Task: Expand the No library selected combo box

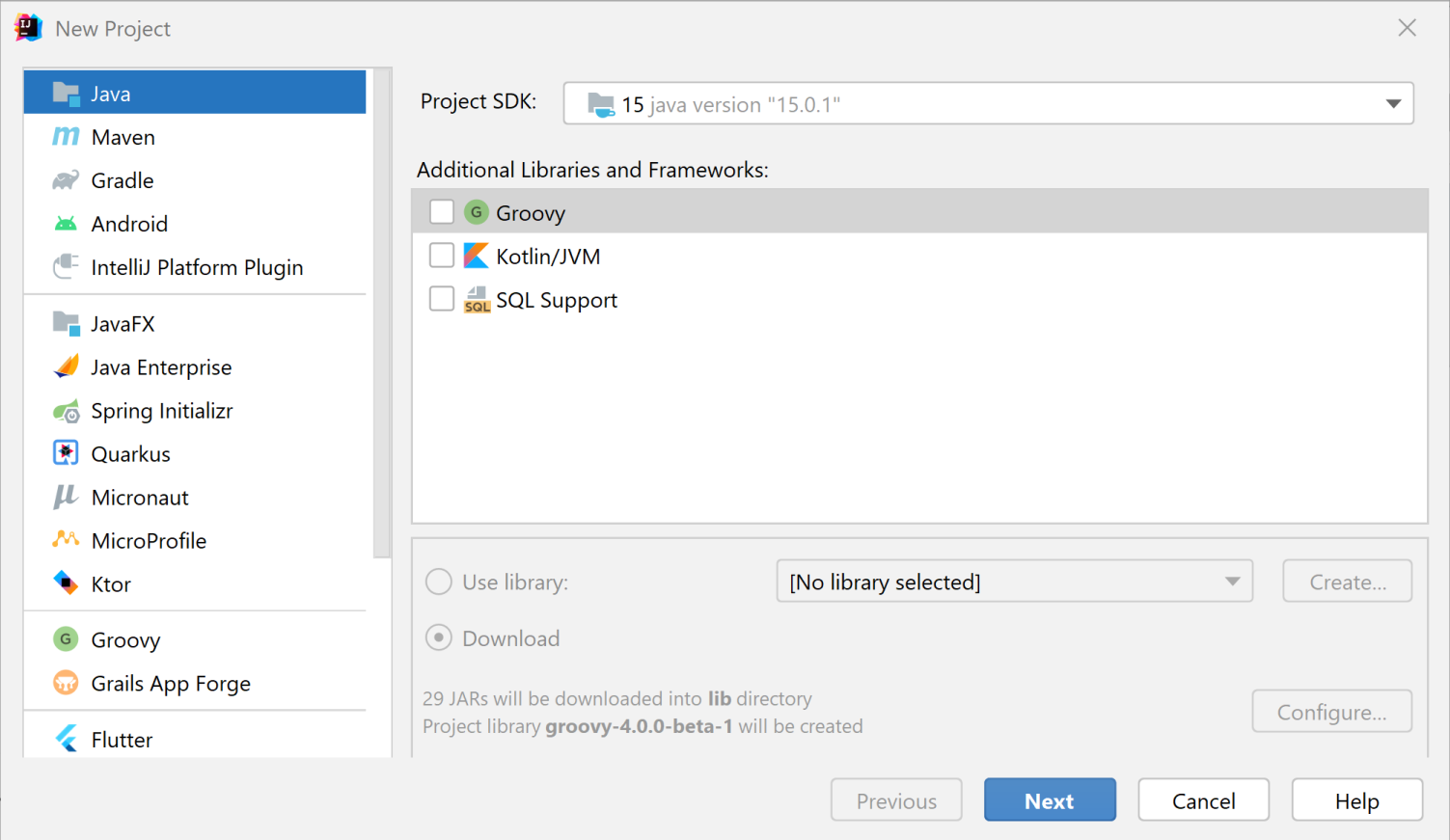Action: 1015,582
